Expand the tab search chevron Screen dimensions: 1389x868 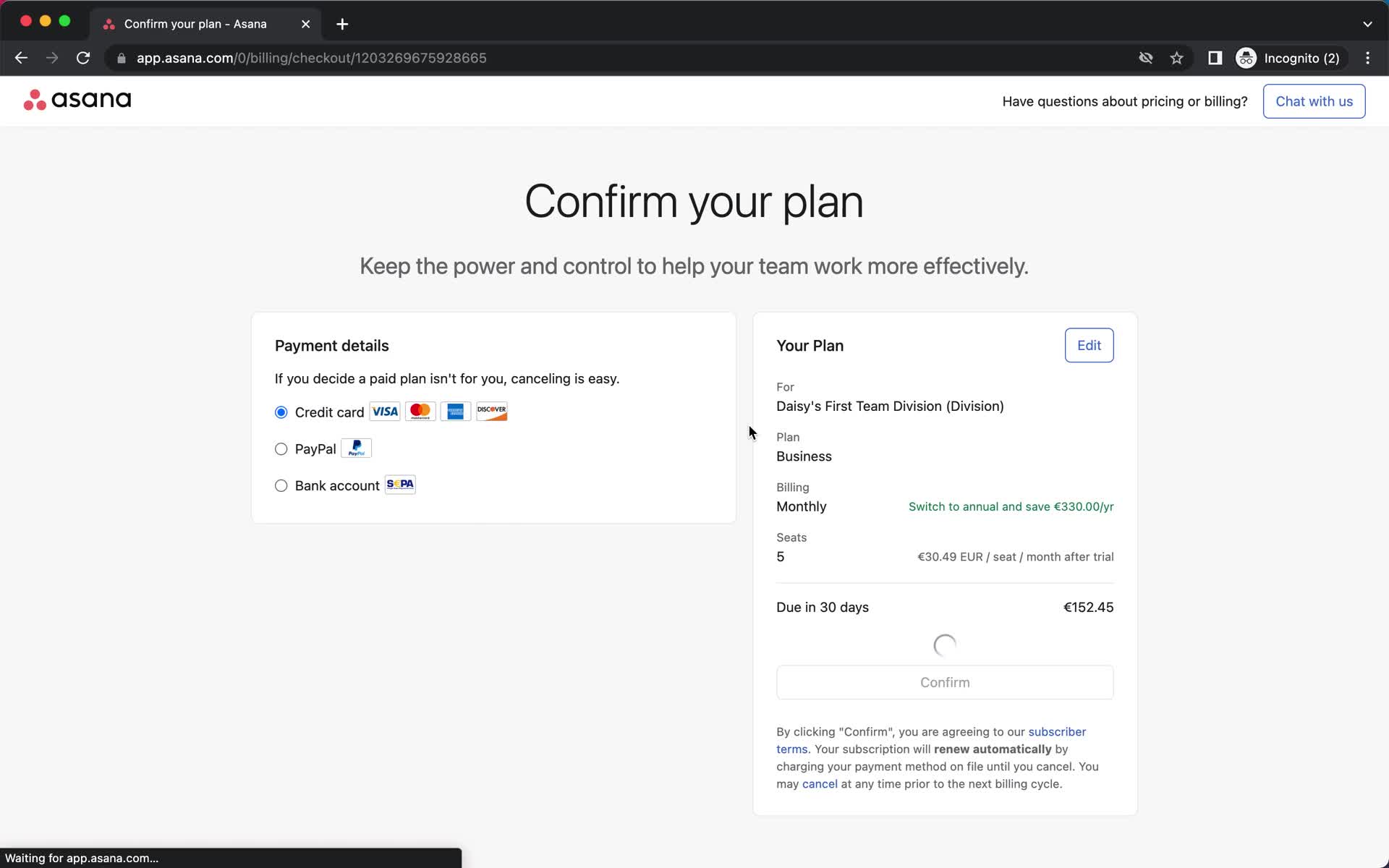click(x=1367, y=24)
